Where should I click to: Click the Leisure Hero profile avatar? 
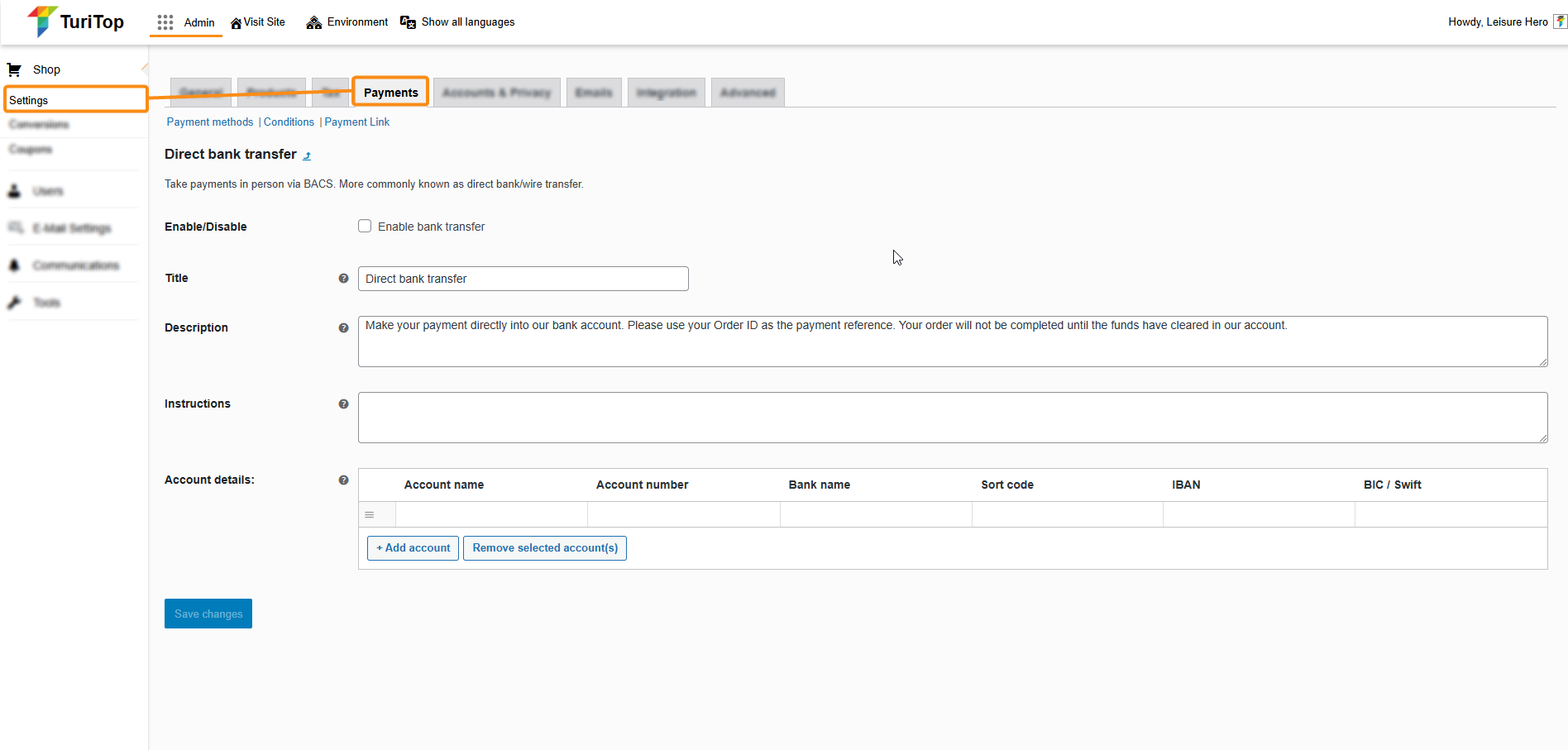1560,21
